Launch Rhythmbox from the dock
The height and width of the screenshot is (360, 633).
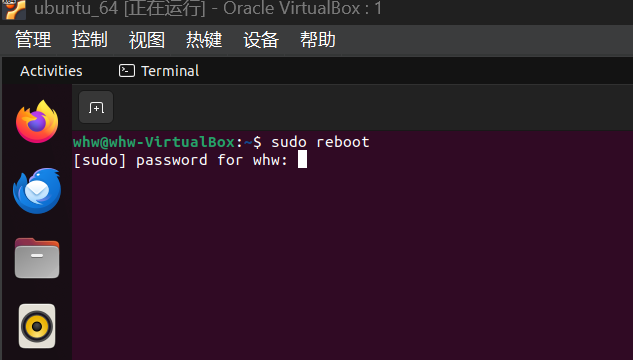(37, 326)
